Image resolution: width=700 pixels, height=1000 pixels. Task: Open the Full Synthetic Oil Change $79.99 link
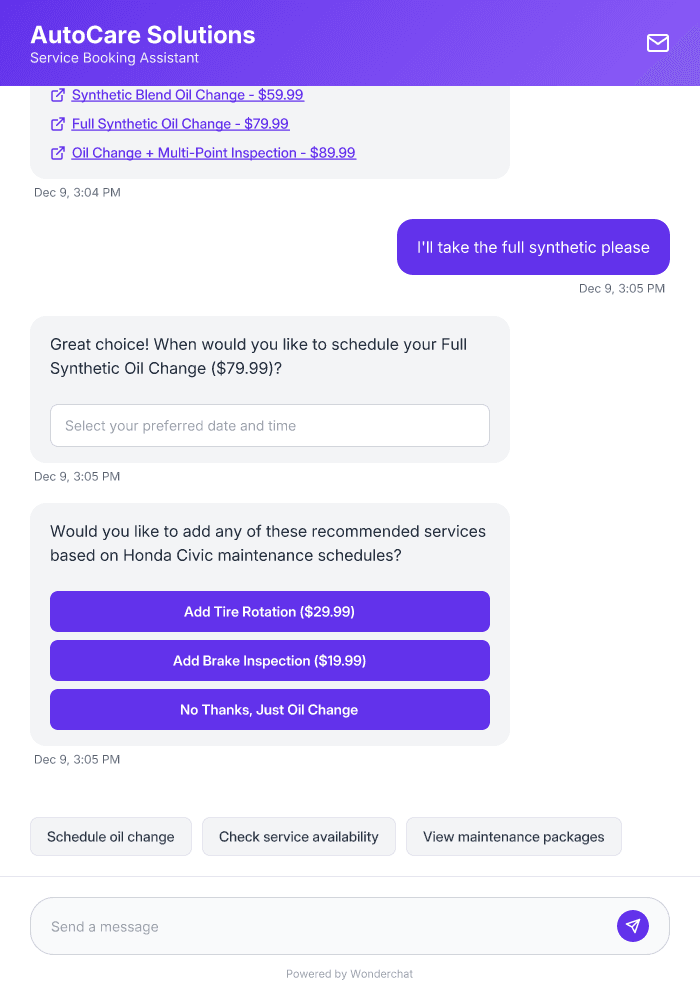[x=179, y=123]
